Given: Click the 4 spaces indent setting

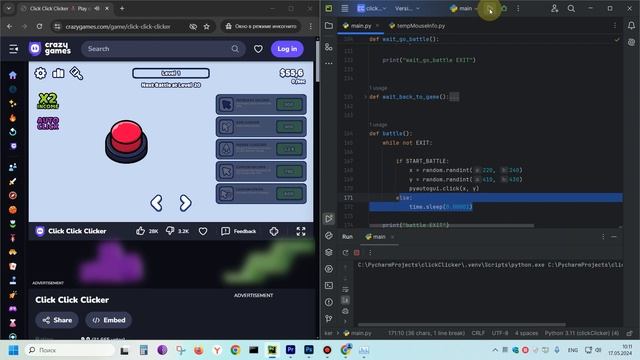Looking at the screenshot, I should [527, 333].
